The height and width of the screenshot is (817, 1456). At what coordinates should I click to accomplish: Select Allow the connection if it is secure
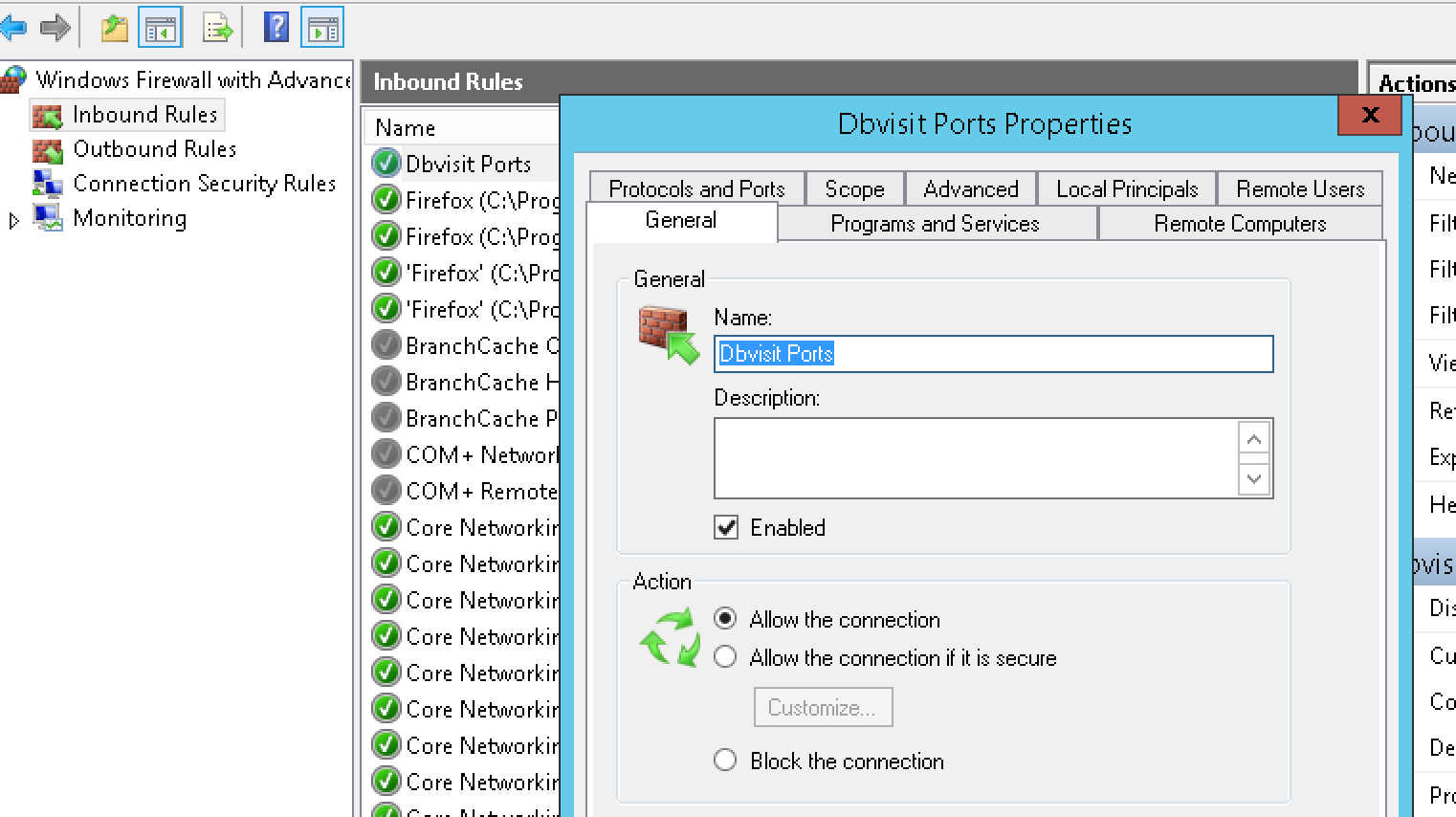pyautogui.click(x=725, y=657)
